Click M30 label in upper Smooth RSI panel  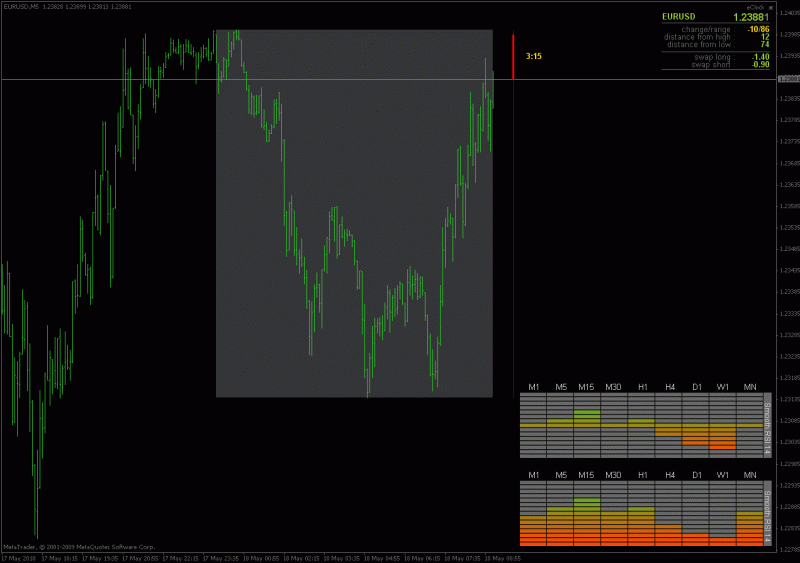(613, 387)
